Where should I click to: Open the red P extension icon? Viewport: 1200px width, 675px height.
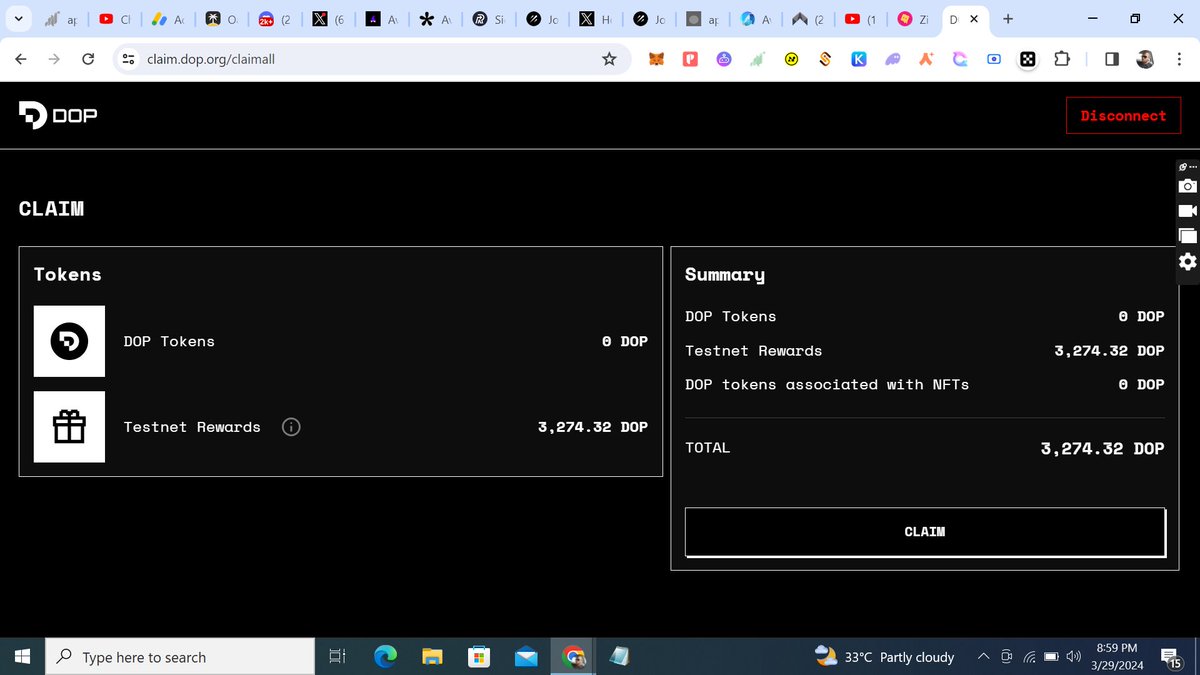tap(690, 60)
